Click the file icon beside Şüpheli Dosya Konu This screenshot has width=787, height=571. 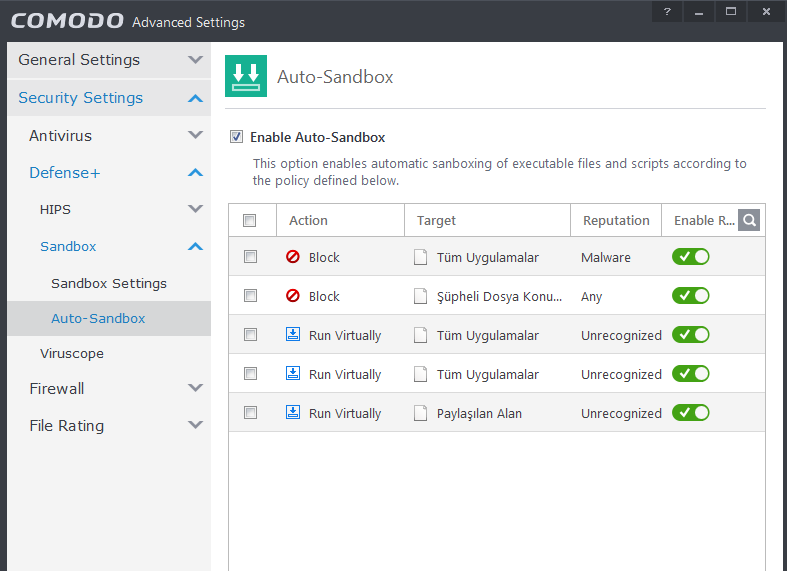click(421, 296)
